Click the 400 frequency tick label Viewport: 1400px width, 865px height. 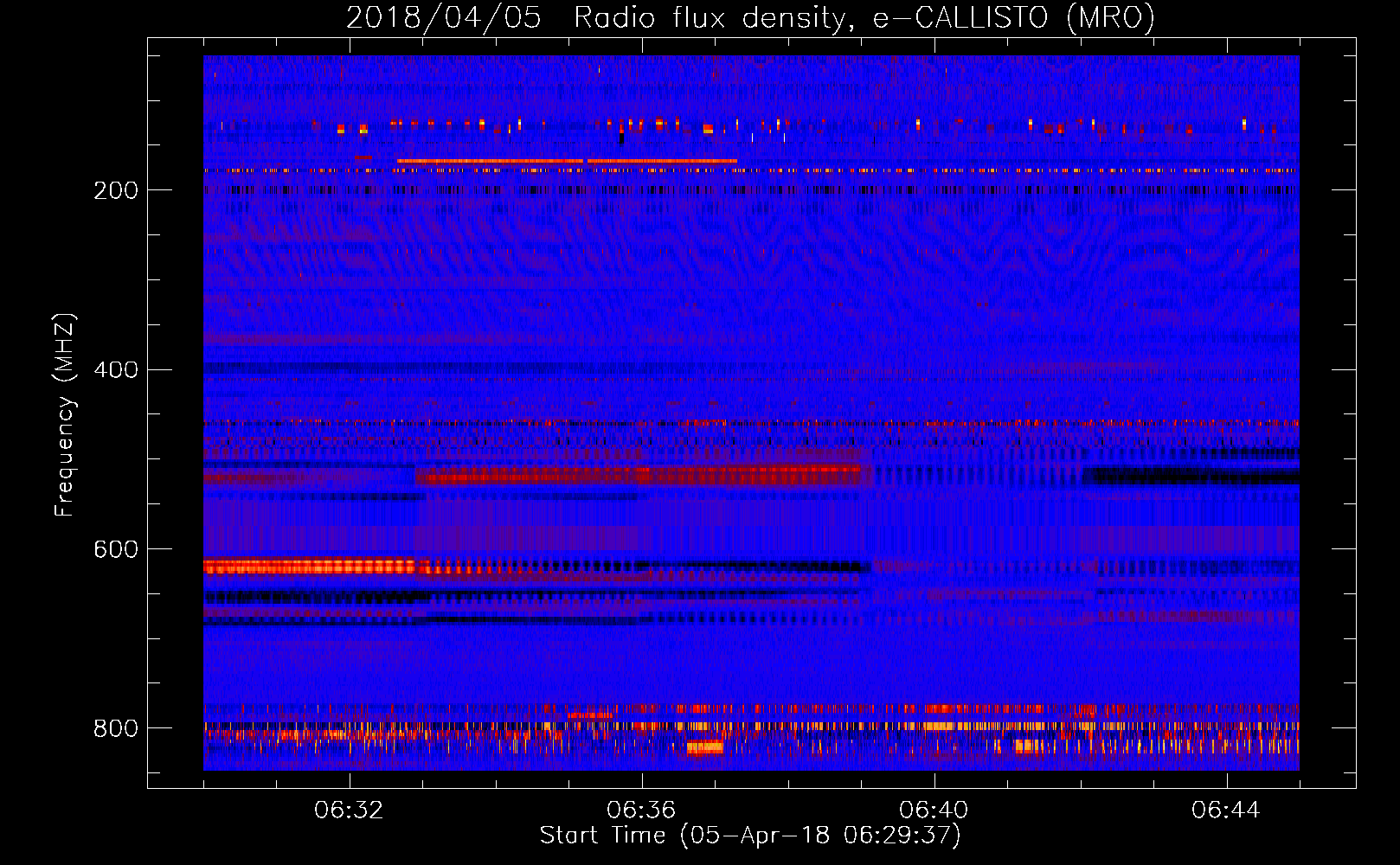click(x=116, y=370)
